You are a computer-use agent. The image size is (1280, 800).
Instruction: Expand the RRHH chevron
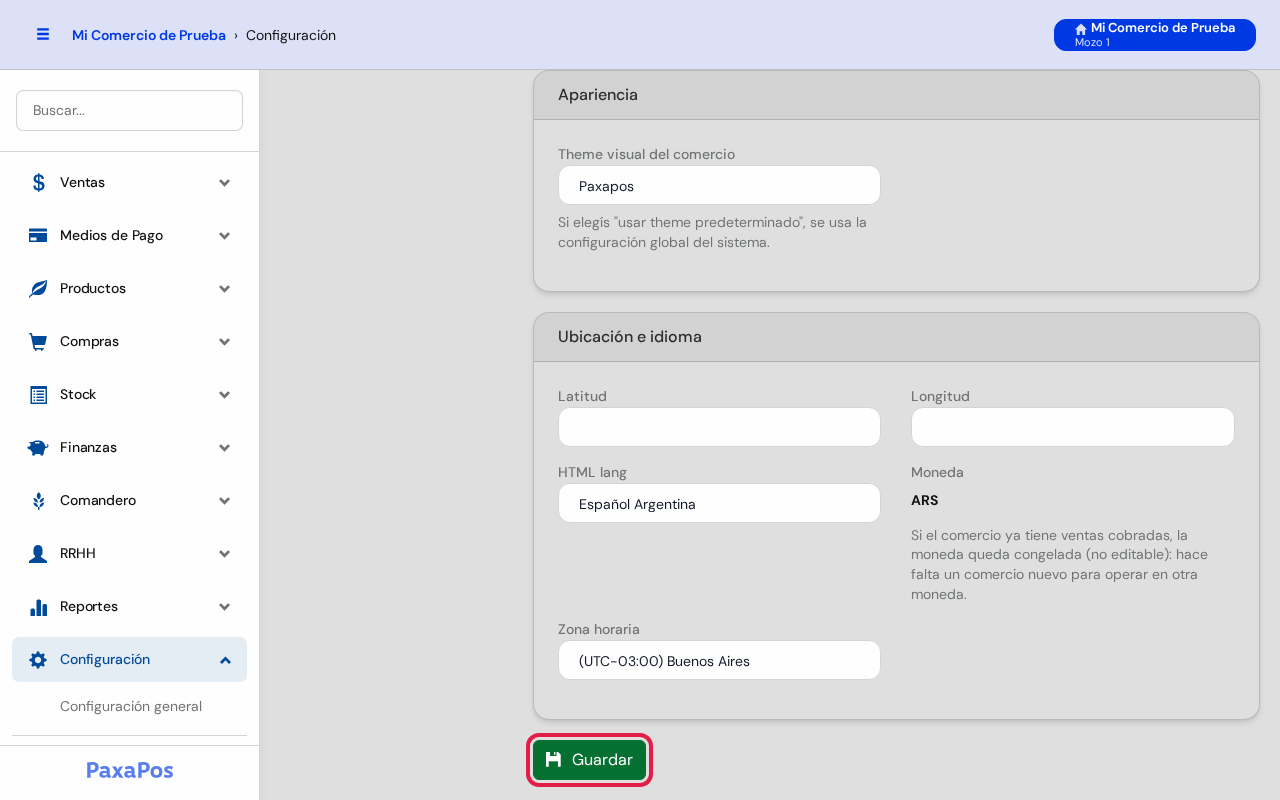click(225, 554)
